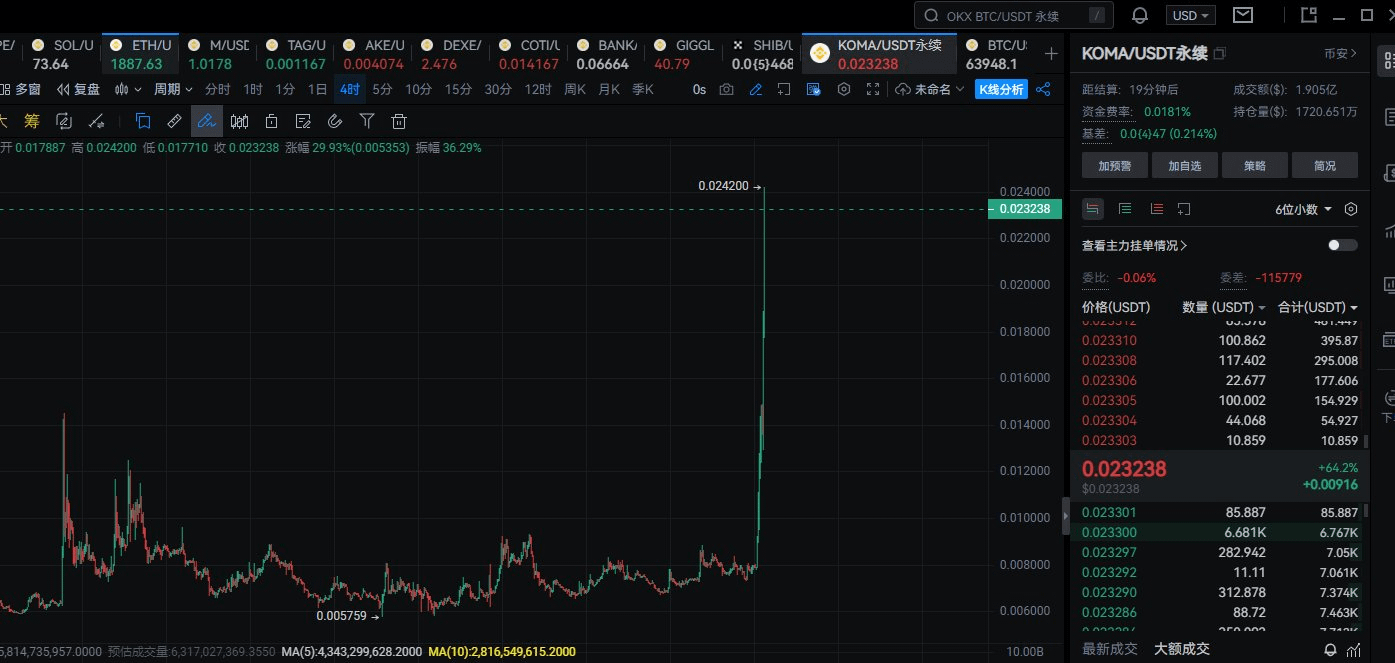
Task: Select the 12时 timeframe
Action: 538,89
